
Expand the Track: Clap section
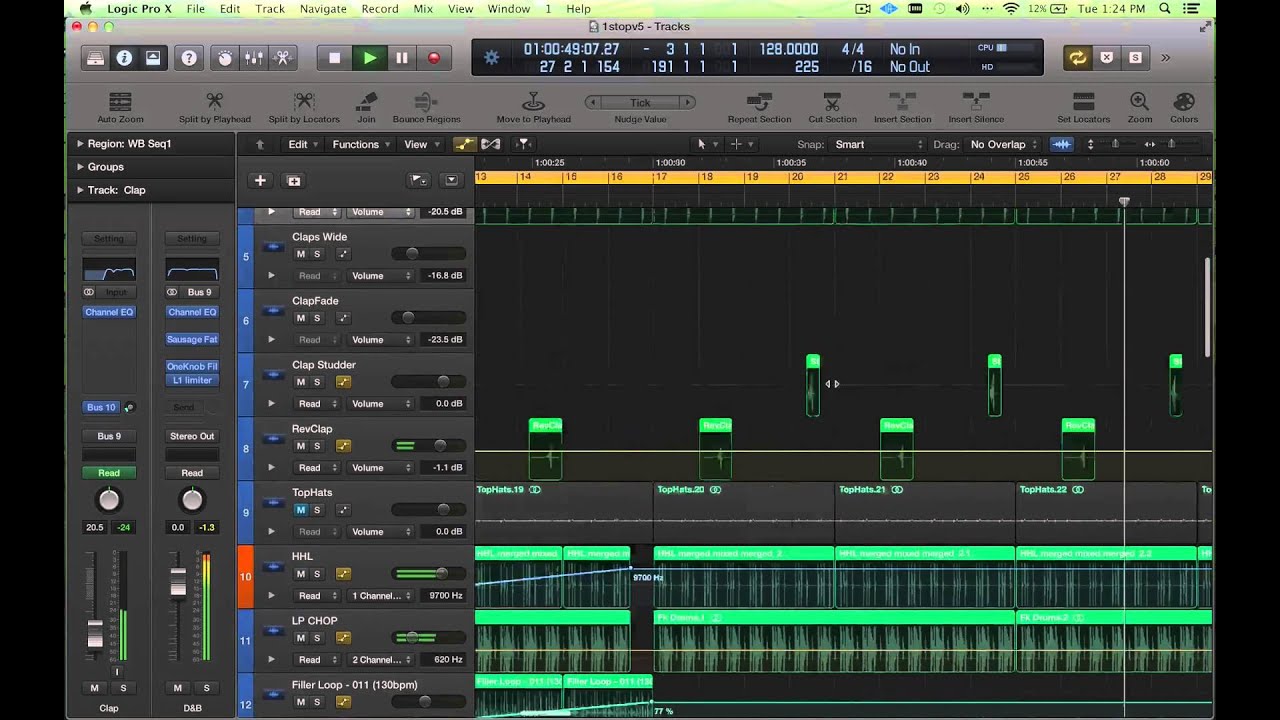80,190
